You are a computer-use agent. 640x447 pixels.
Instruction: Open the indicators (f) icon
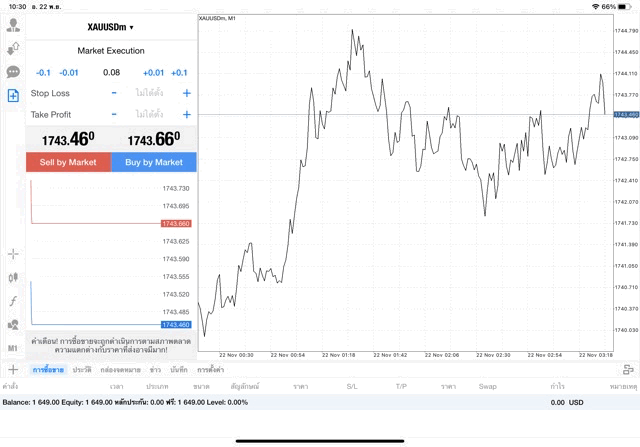pyautogui.click(x=13, y=301)
